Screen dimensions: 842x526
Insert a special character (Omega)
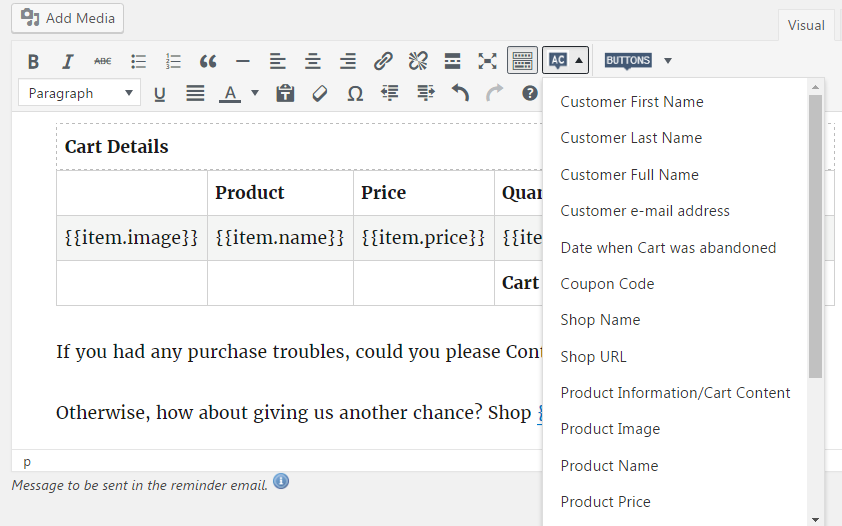click(x=355, y=94)
